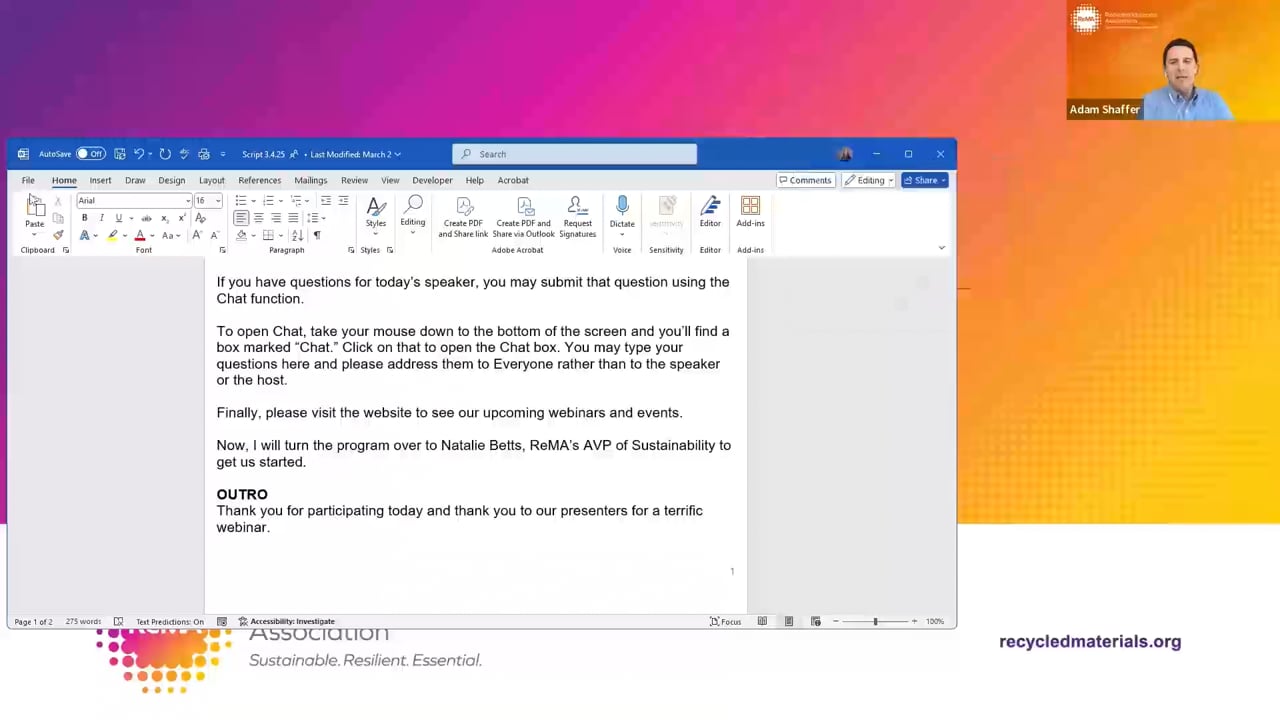Screen dimensions: 1280x720
Task: Click the Format Painter brush
Action: 58,235
